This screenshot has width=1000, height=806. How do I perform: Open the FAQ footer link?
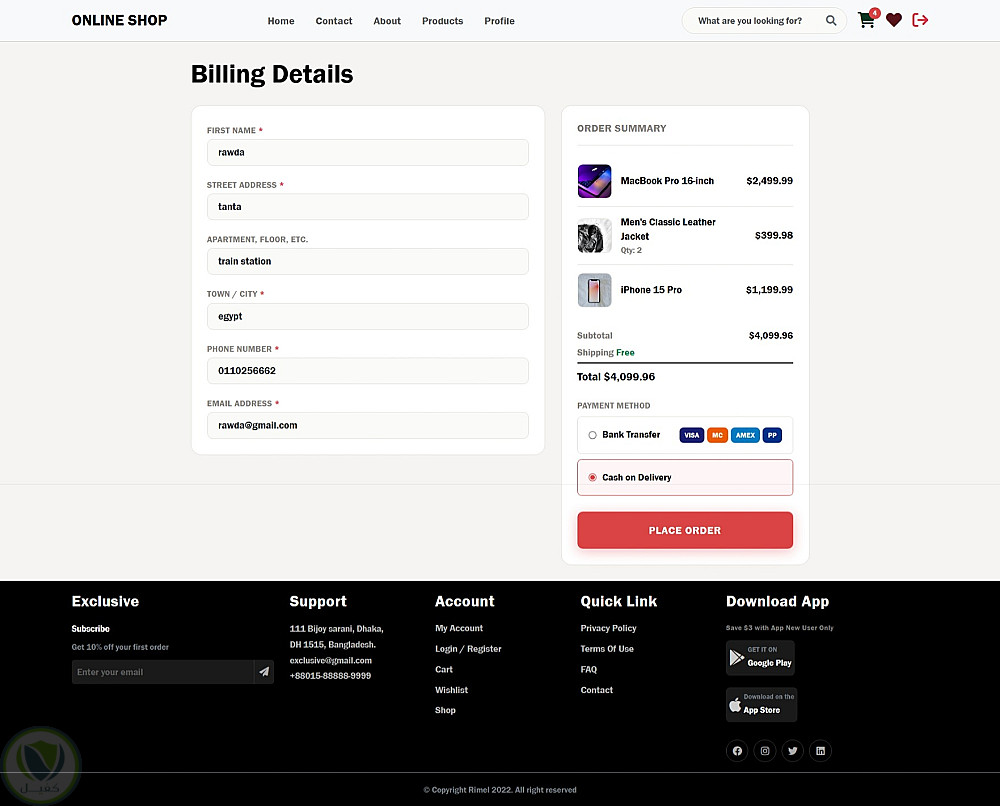coord(589,670)
